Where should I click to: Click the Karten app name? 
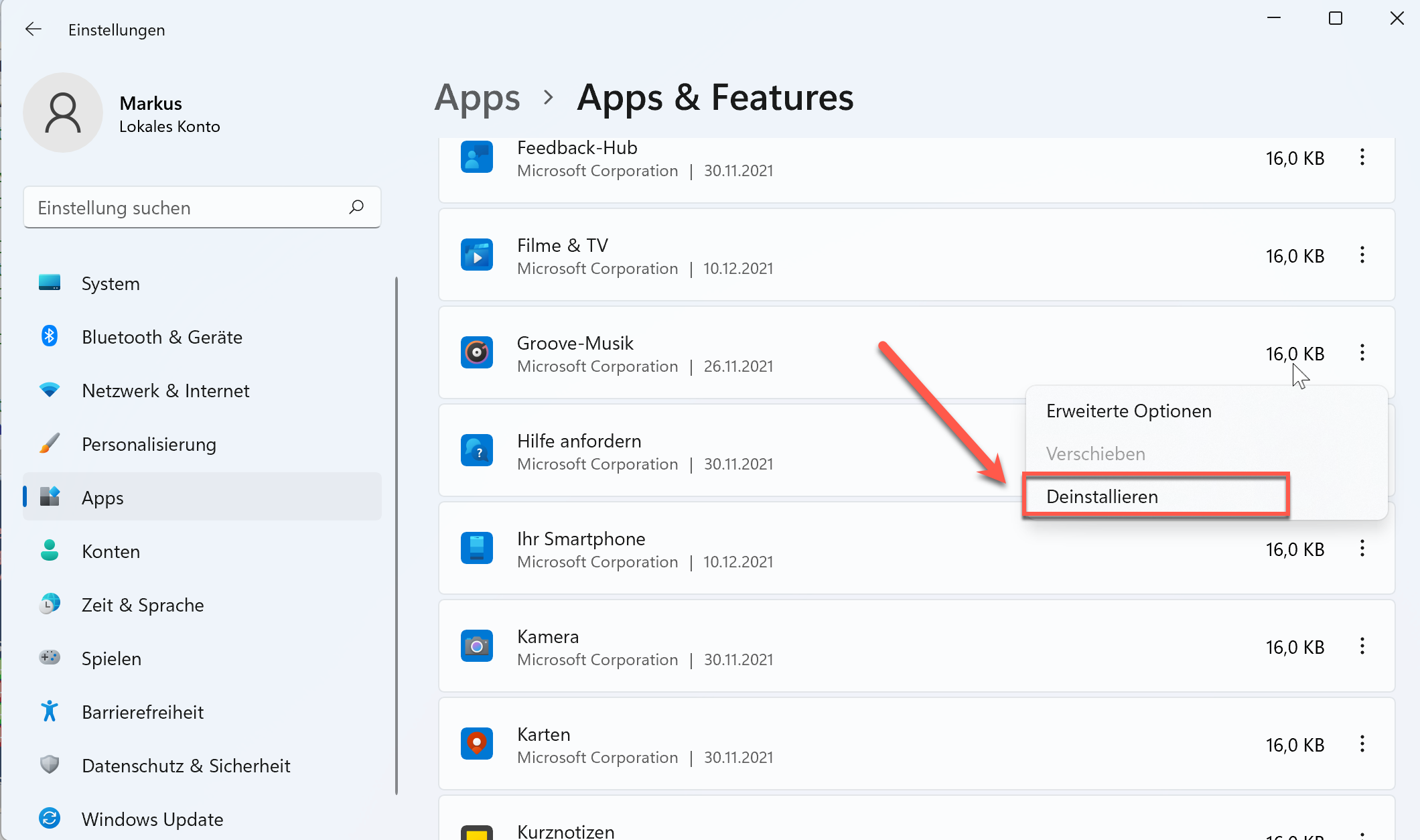click(x=544, y=734)
